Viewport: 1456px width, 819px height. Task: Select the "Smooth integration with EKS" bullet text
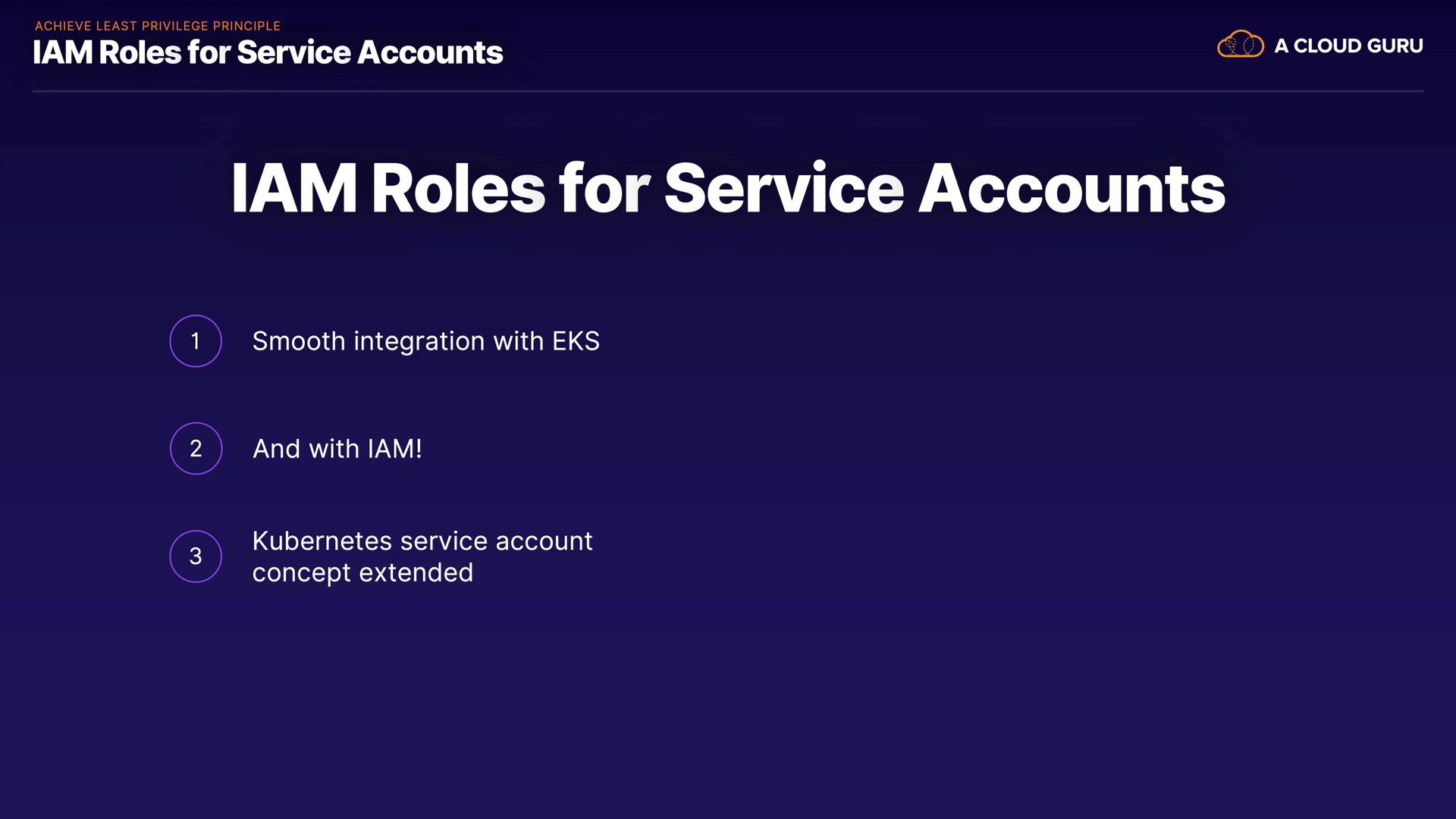click(425, 342)
